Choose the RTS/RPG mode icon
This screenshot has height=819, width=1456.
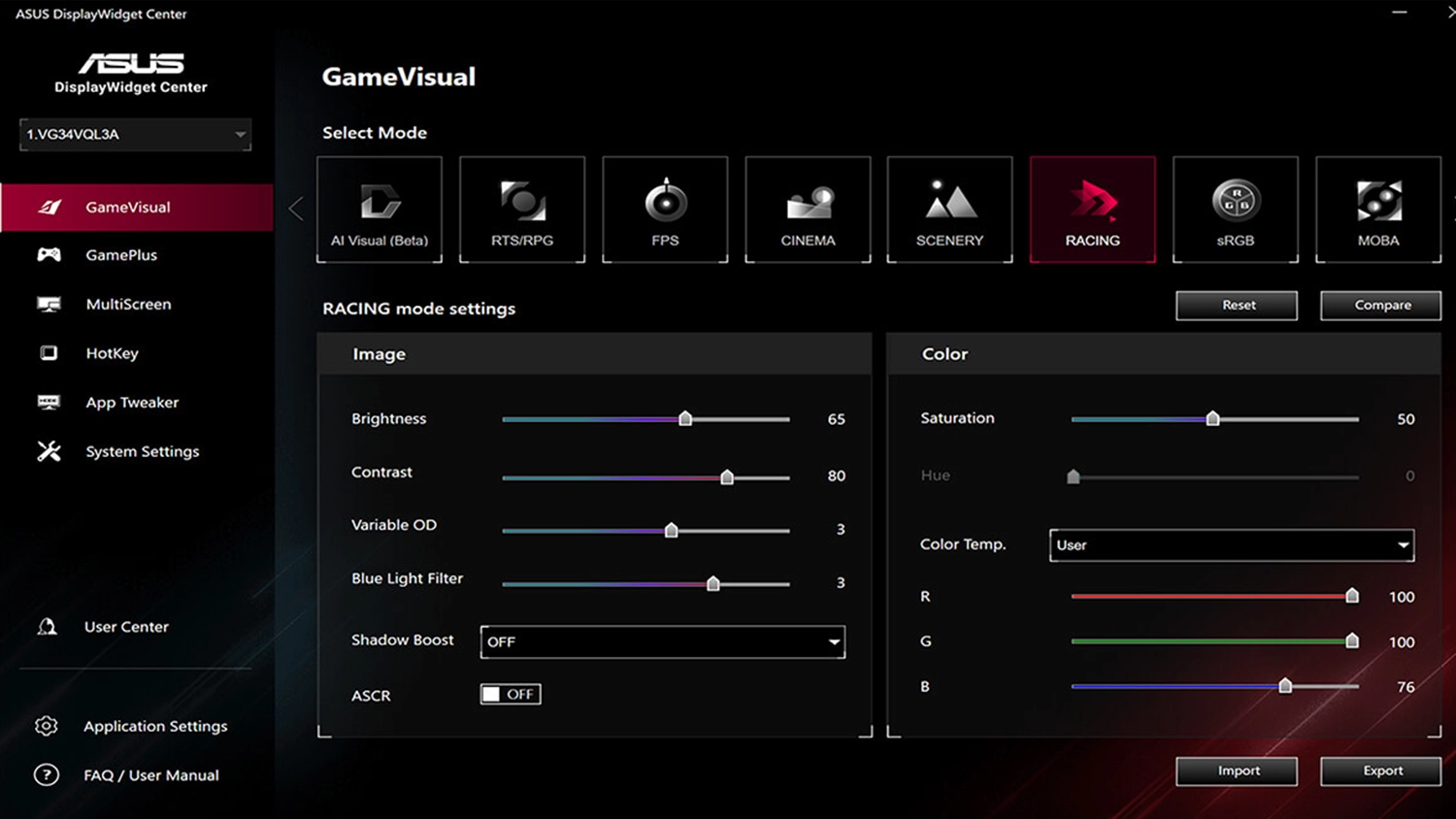(x=522, y=210)
